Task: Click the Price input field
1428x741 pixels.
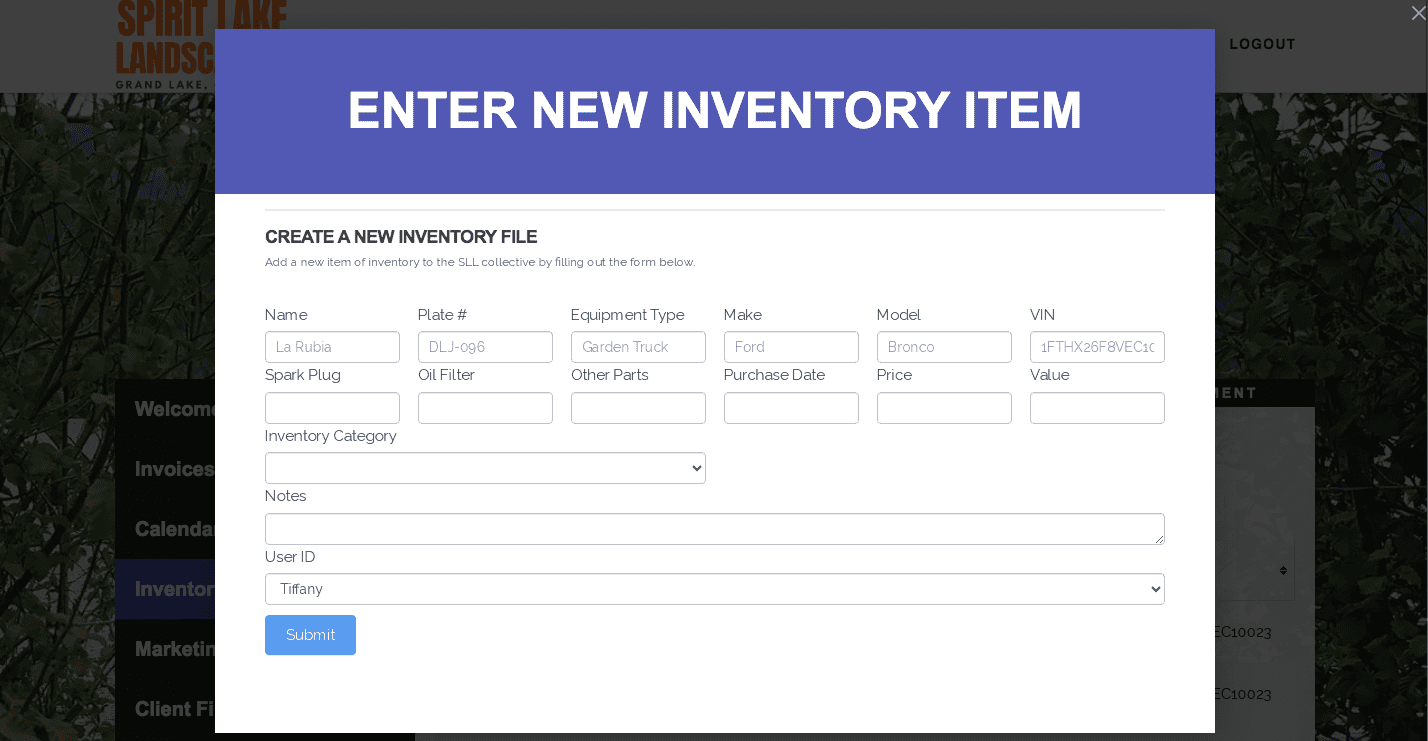Action: tap(944, 408)
